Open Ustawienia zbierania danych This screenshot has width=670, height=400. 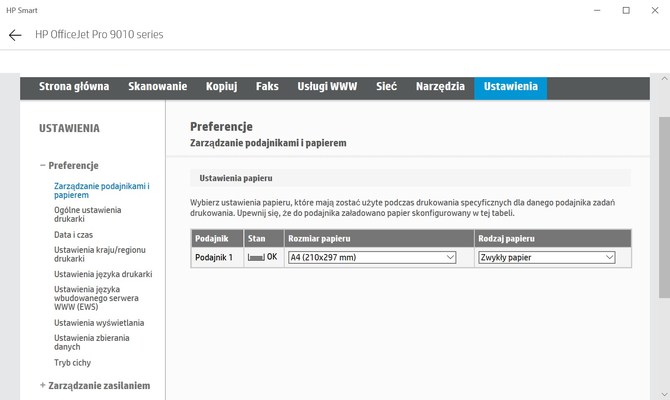coord(91,342)
